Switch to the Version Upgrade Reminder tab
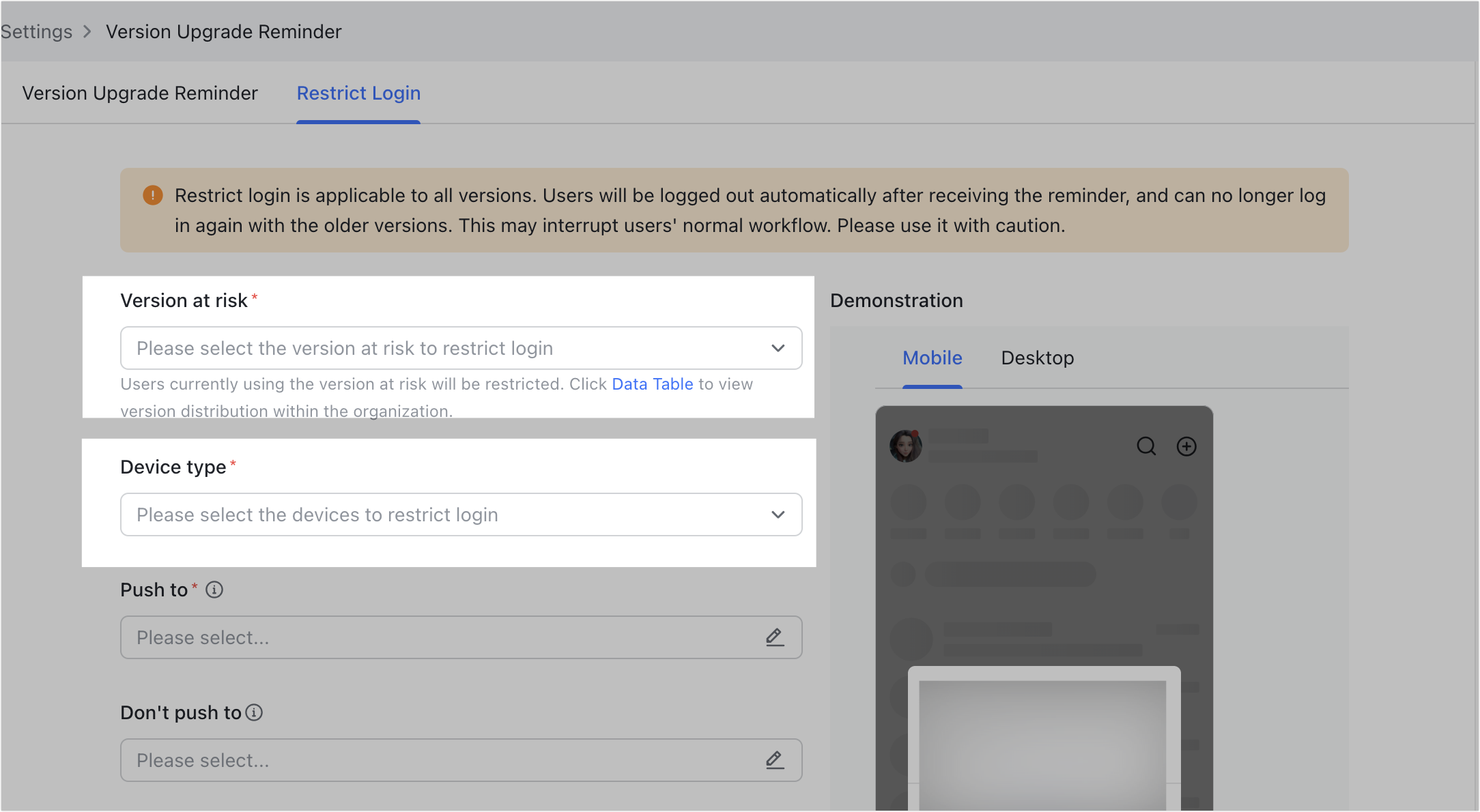The image size is (1480, 812). 140,93
